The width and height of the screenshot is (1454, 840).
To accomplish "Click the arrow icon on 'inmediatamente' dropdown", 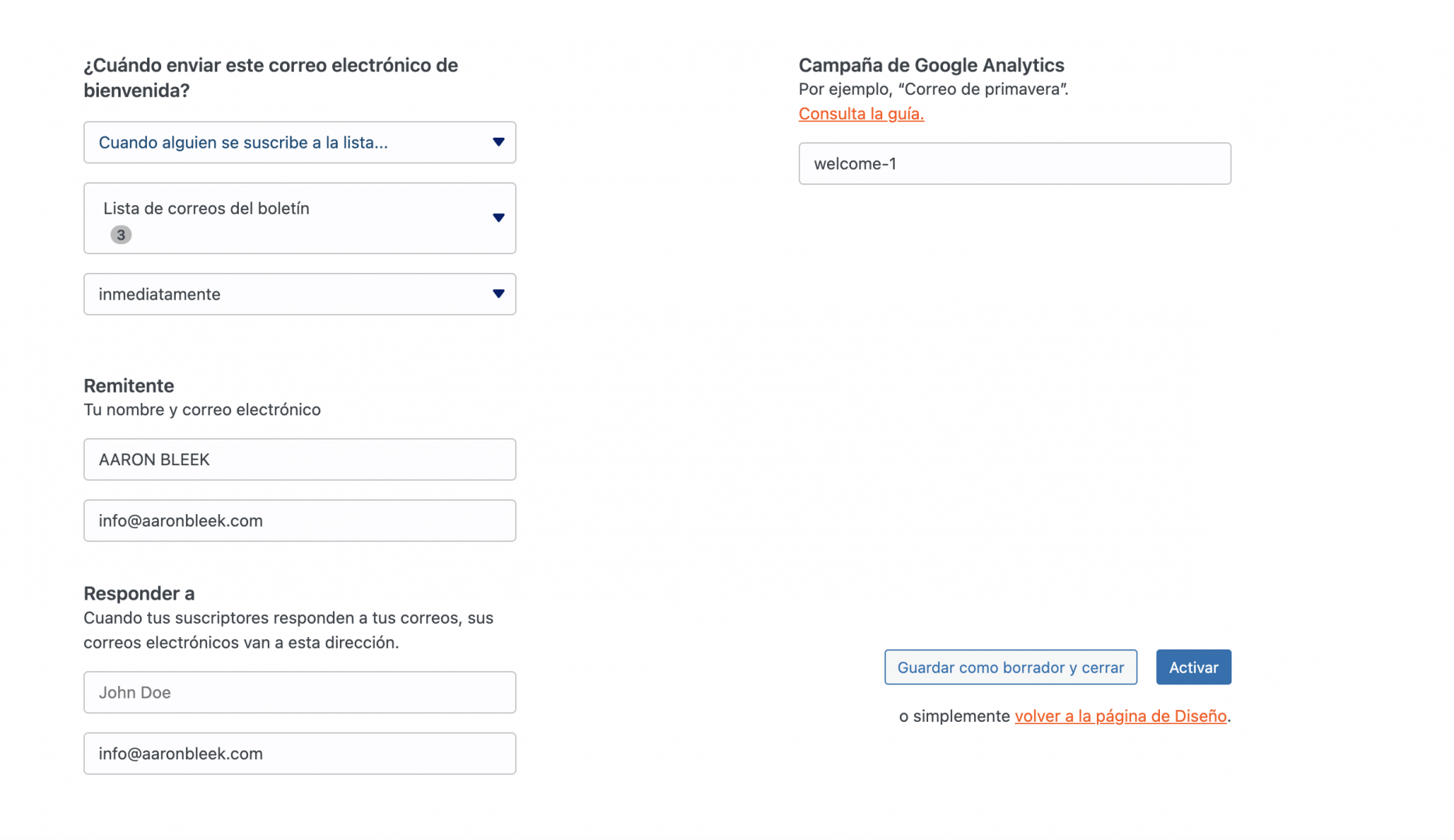I will pyautogui.click(x=499, y=294).
